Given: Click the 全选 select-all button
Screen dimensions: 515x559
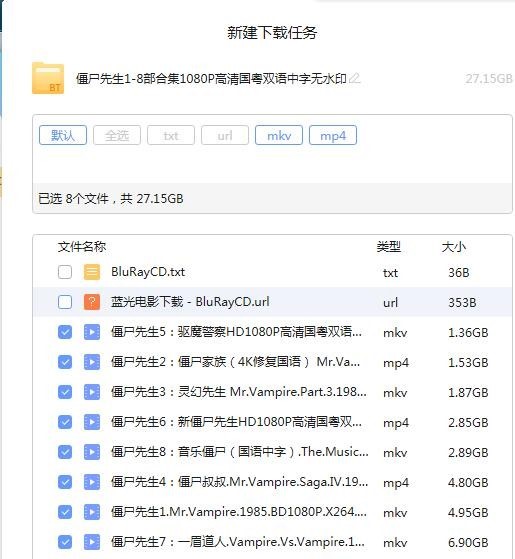Looking at the screenshot, I should 117,135.
